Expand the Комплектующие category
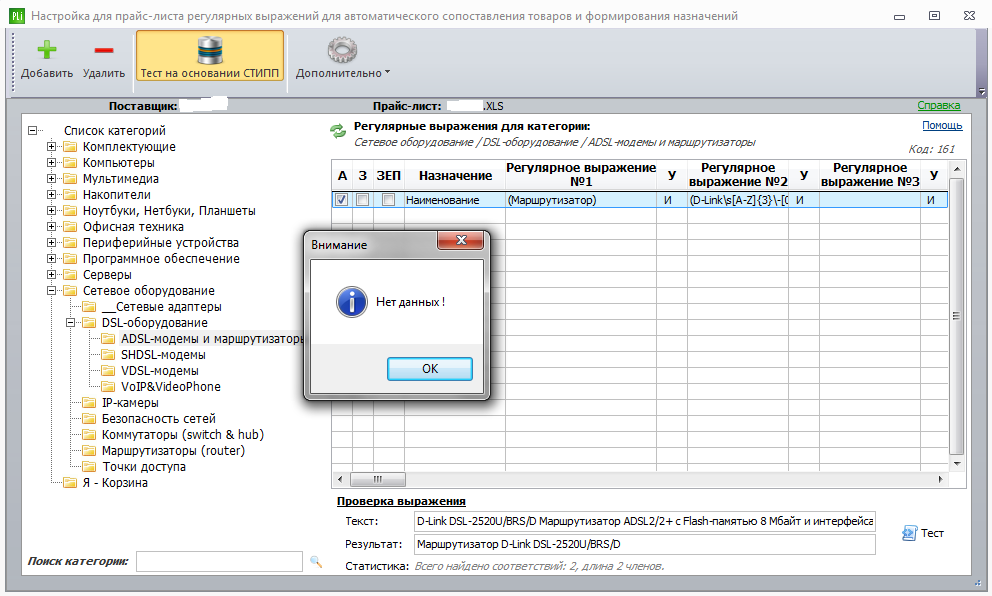 pyautogui.click(x=51, y=147)
